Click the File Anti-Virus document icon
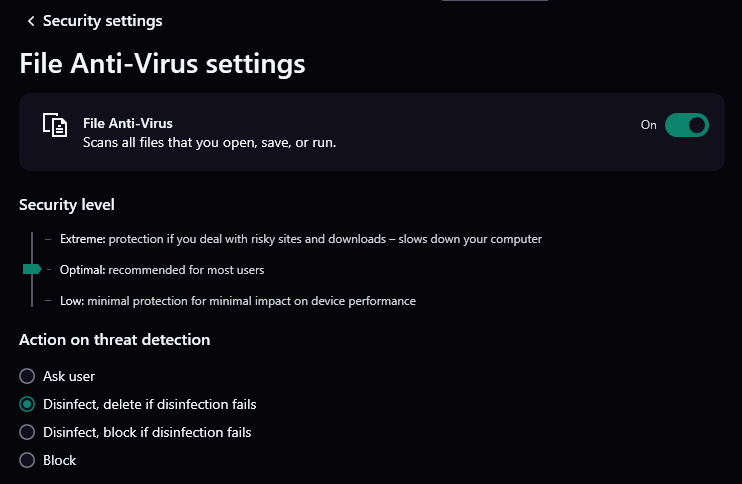 tap(54, 125)
